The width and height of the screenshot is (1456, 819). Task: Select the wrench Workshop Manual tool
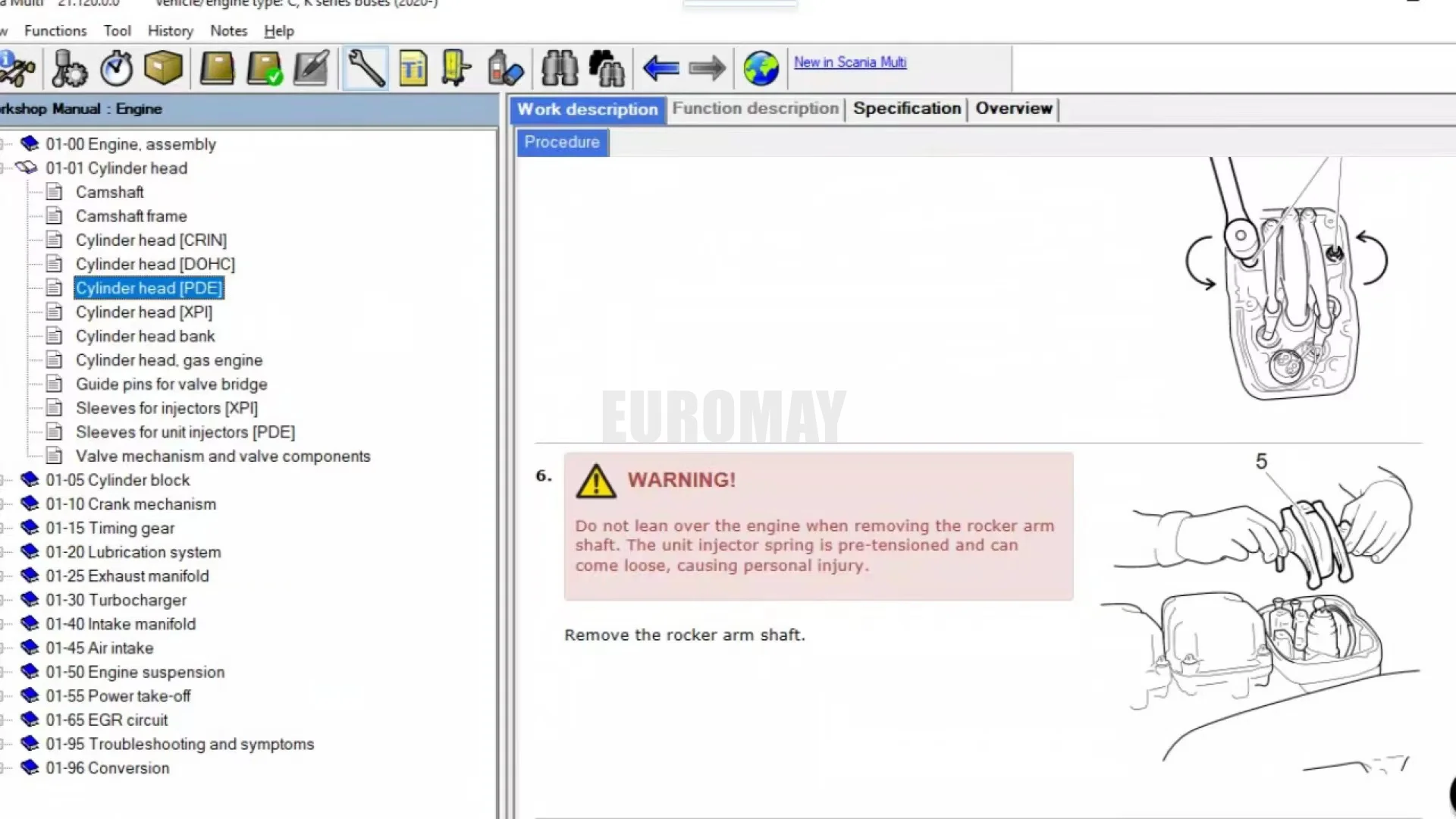tap(365, 68)
